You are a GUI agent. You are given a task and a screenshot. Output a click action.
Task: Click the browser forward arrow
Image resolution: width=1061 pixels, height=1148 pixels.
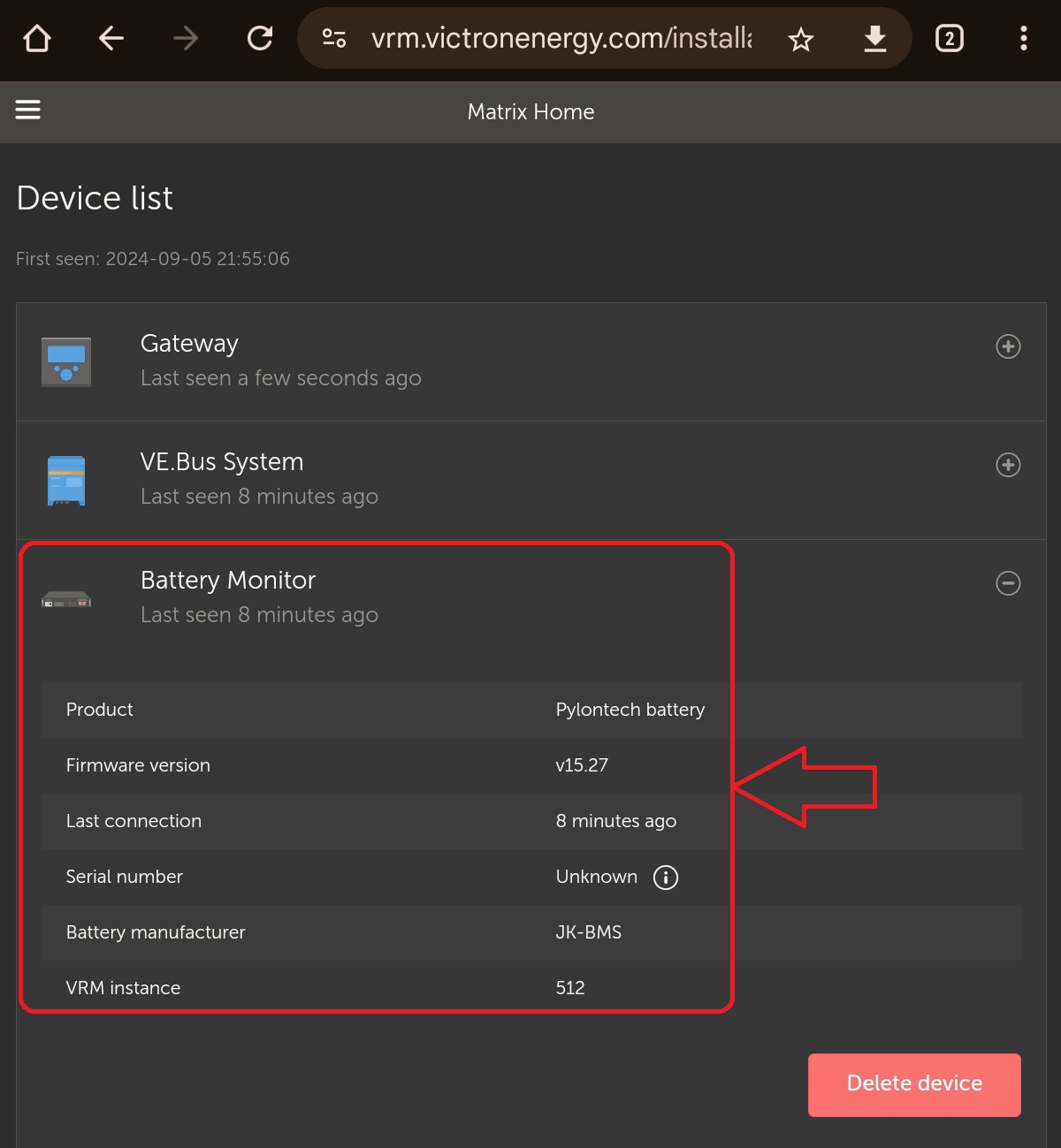(x=186, y=38)
